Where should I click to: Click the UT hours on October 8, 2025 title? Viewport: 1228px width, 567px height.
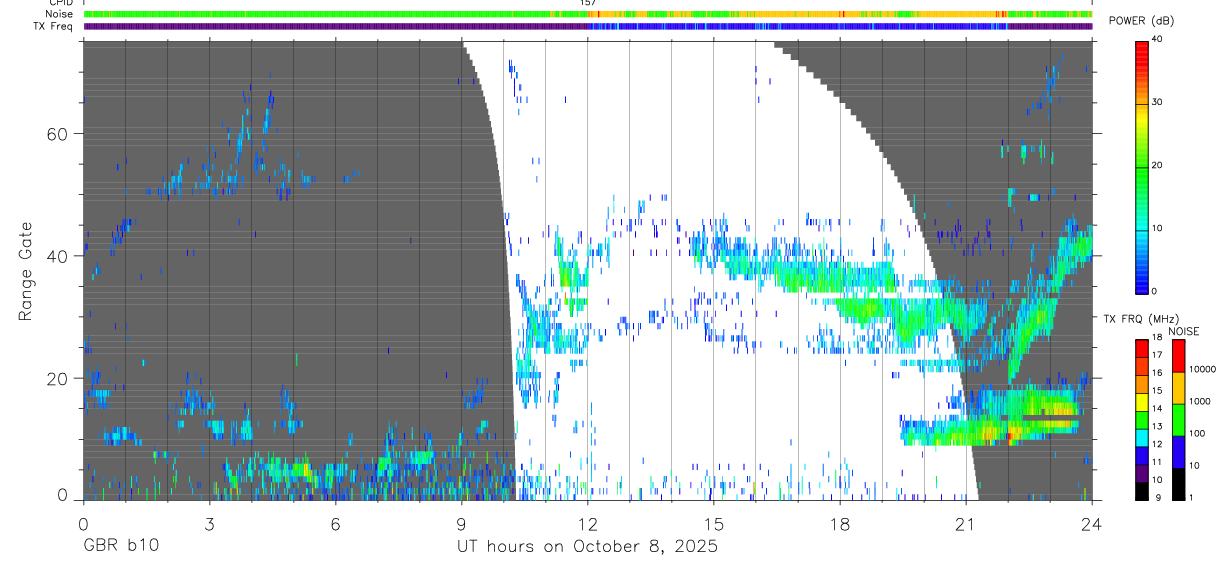tap(587, 547)
